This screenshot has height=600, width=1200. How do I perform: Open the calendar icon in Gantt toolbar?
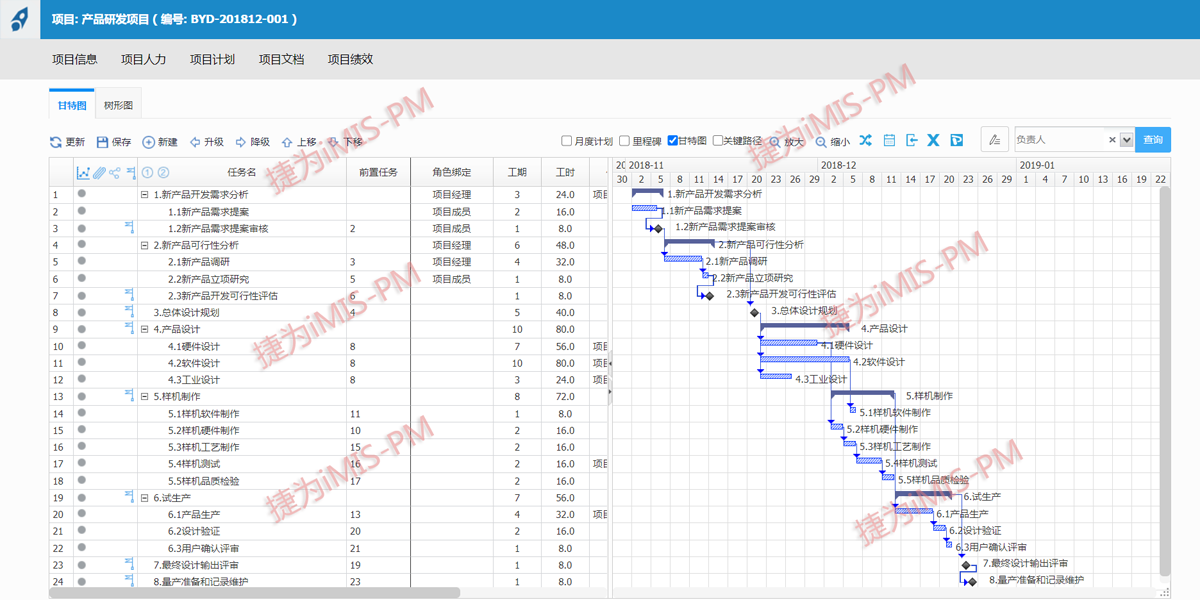(x=889, y=141)
